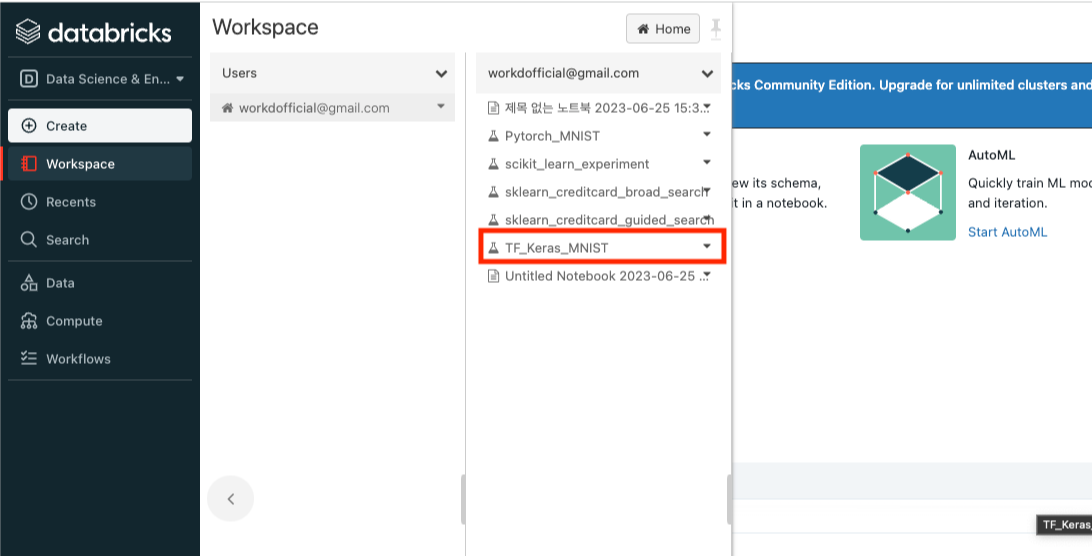Select the workdofficial@gmail.com home folder row

pyautogui.click(x=332, y=108)
